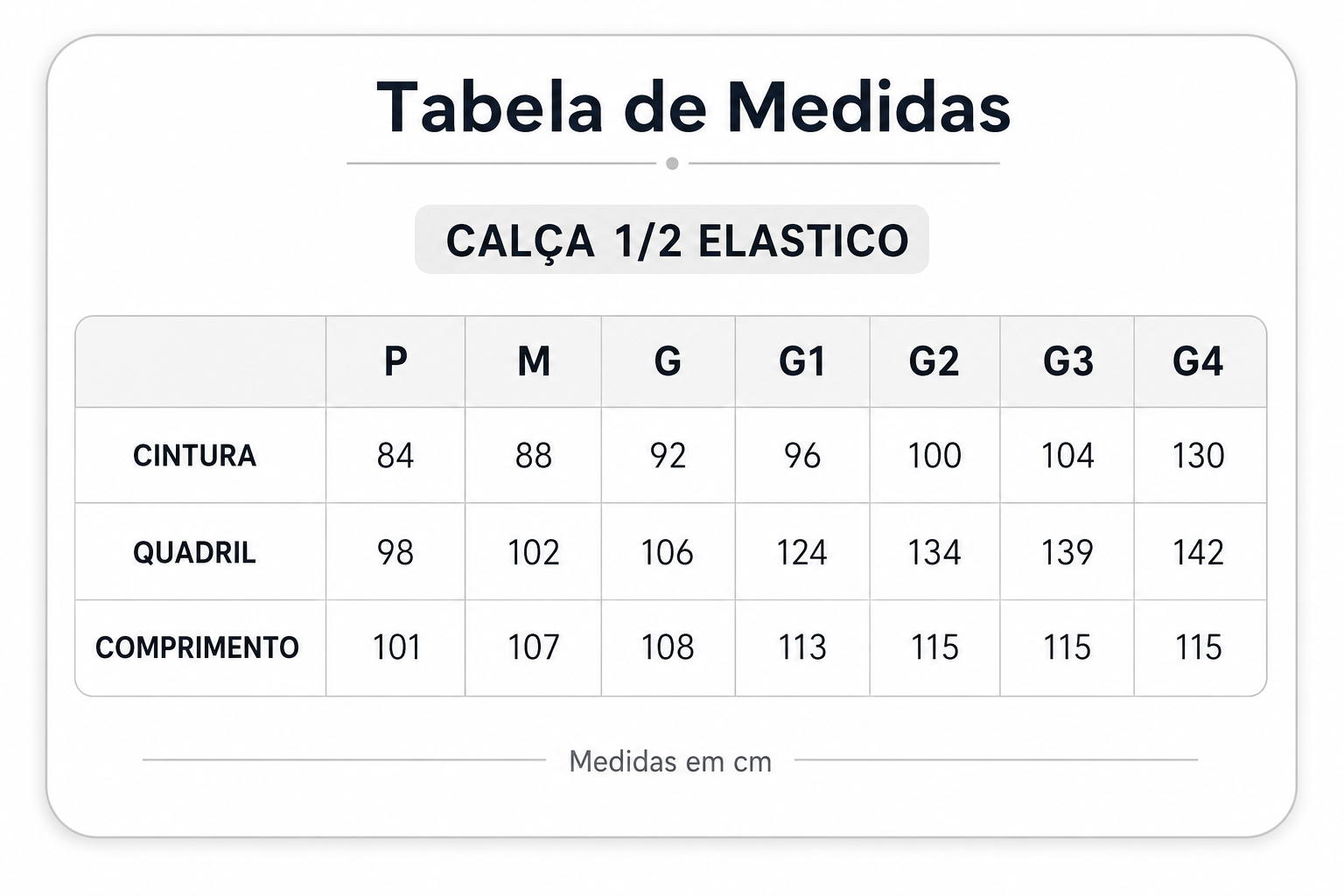The image size is (1344, 896).
Task: Select the CALÇA 1/2 ELASTICO label
Action: [x=677, y=241]
